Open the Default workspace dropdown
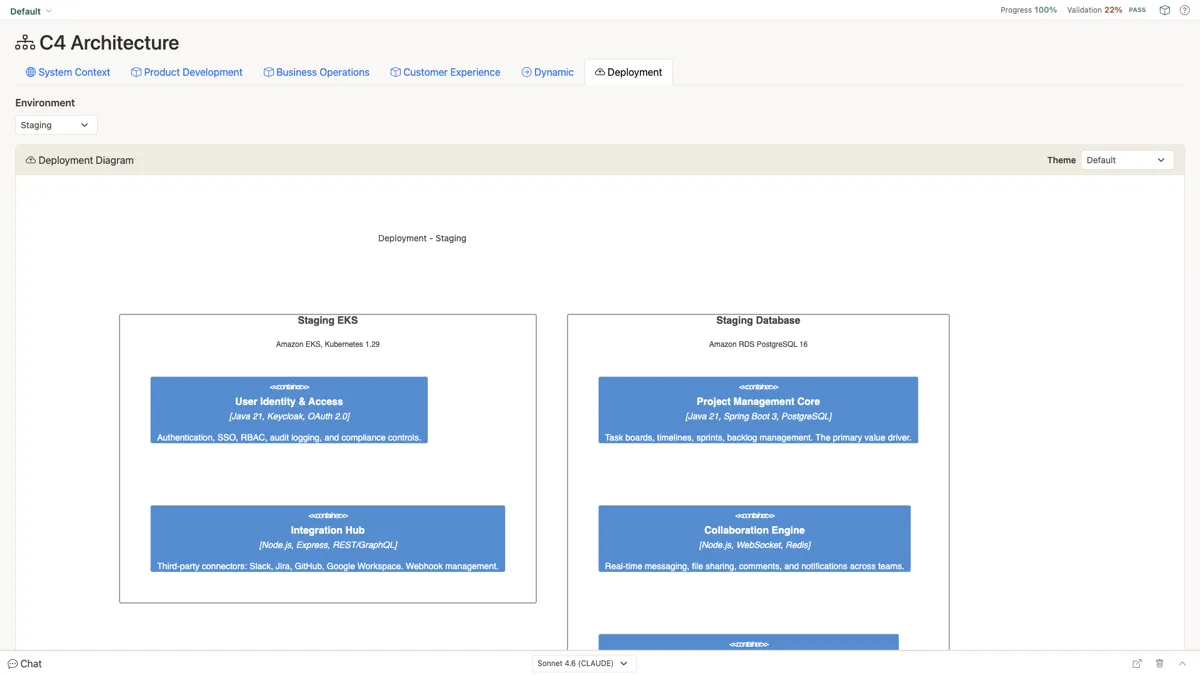The height and width of the screenshot is (675, 1200). click(x=31, y=11)
